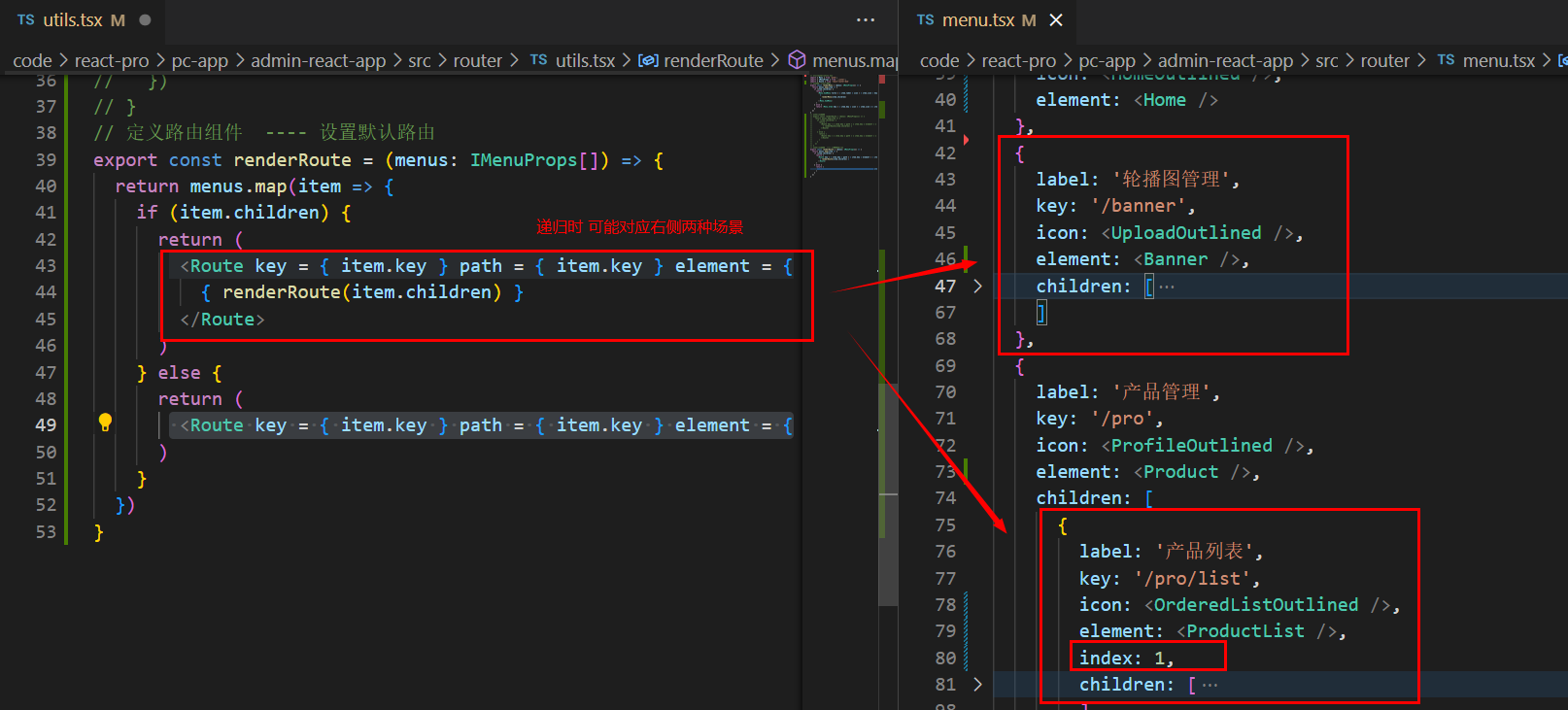
Task: Open the left editor's More Actions ellipsis
Action: [x=865, y=19]
